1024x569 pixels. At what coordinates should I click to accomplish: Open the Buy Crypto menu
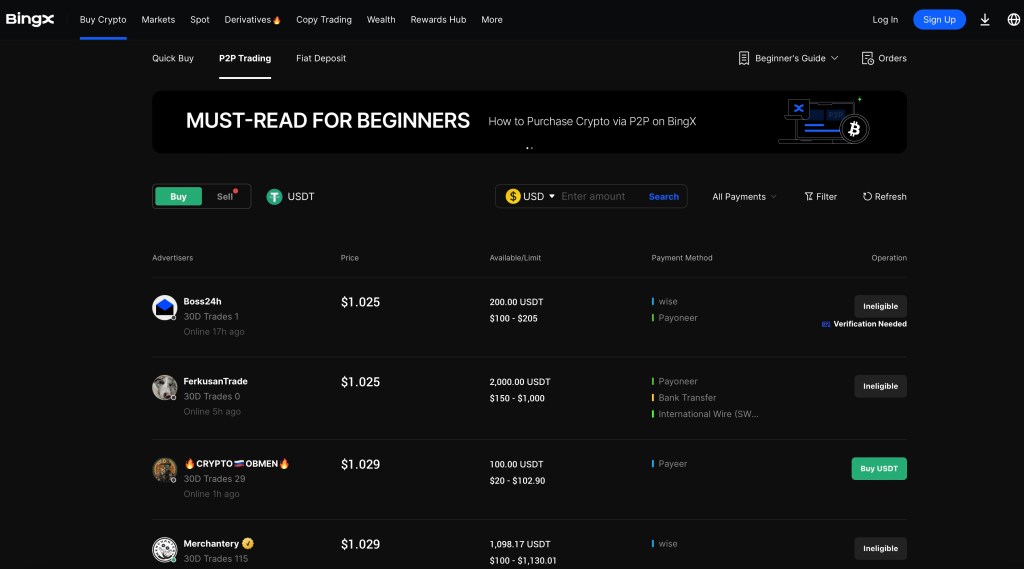(x=103, y=20)
